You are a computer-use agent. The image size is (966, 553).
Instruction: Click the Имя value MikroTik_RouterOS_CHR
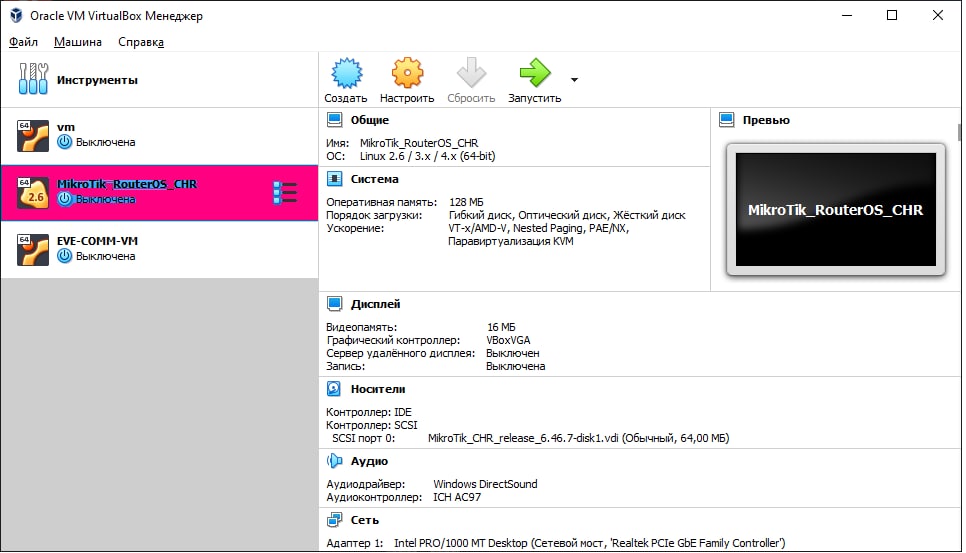[x=419, y=143]
